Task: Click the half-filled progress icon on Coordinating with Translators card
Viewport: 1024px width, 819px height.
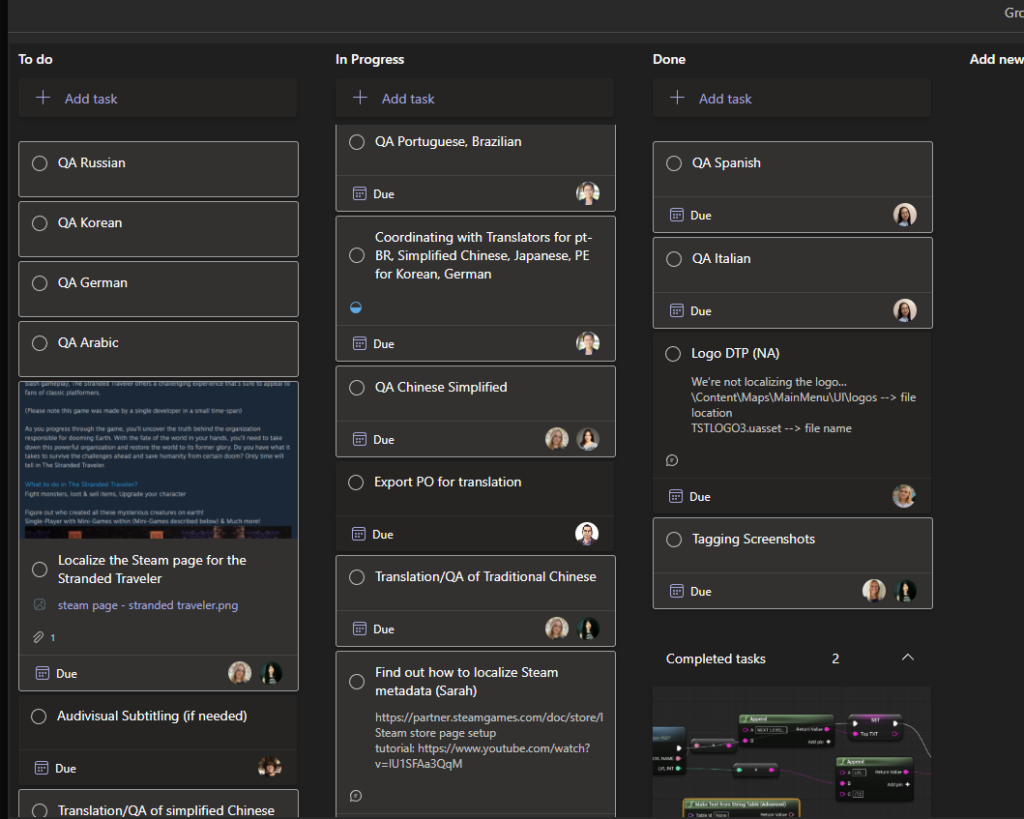Action: (356, 308)
